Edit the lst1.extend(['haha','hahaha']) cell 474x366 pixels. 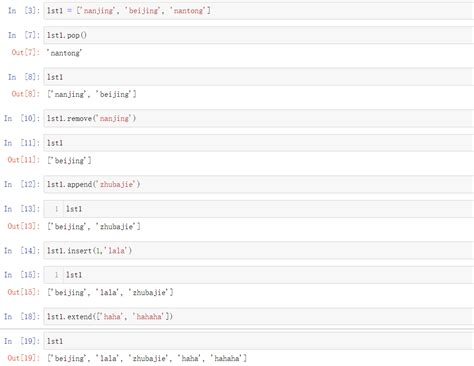pyautogui.click(x=258, y=317)
